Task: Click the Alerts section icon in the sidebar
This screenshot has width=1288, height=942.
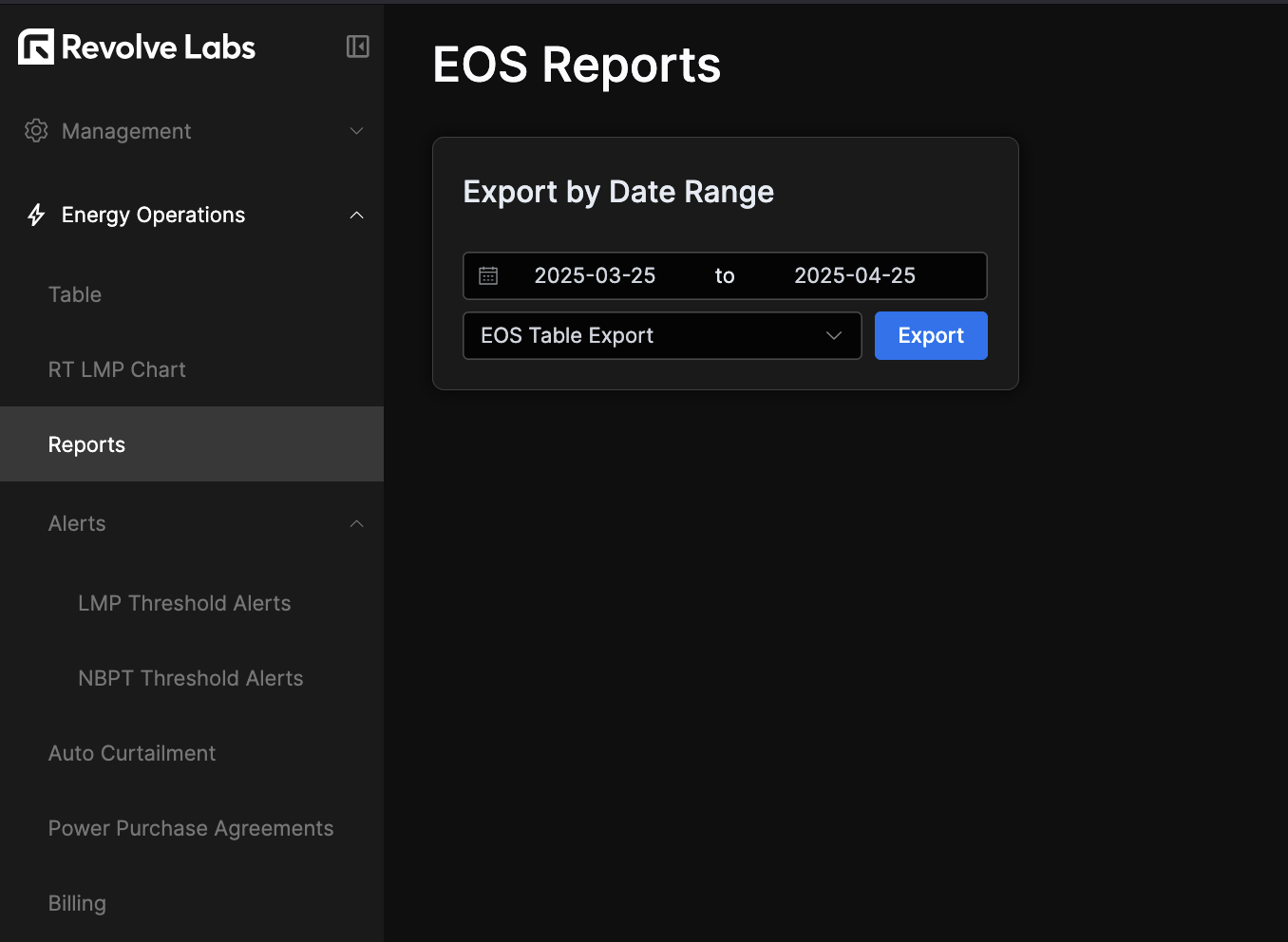Action: pos(356,523)
